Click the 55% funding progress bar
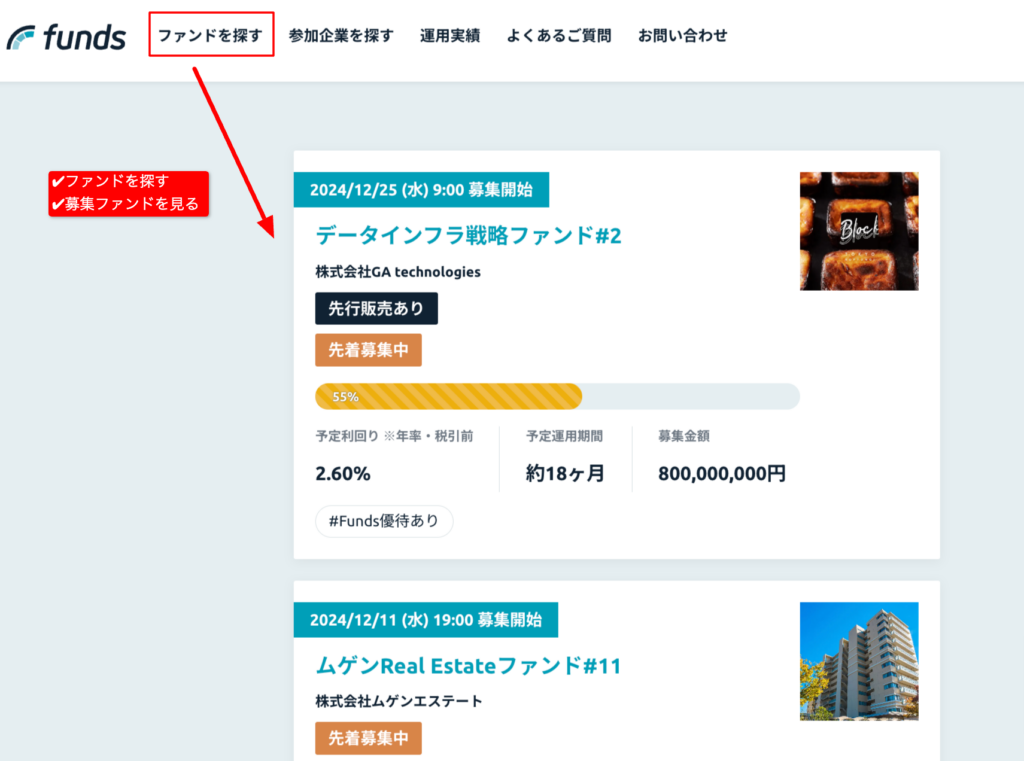Image resolution: width=1024 pixels, height=761 pixels. coord(556,396)
